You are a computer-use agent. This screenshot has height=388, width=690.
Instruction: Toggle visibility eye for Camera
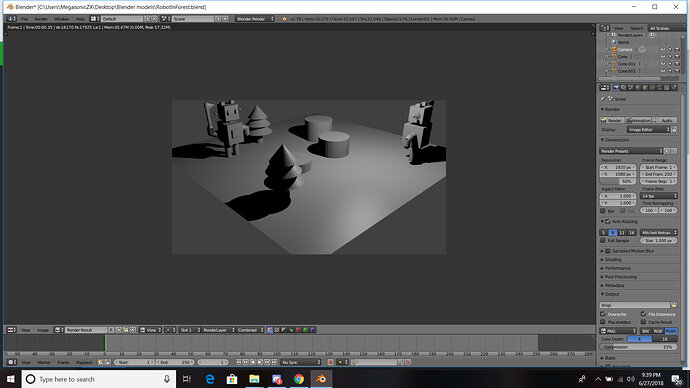(x=663, y=49)
